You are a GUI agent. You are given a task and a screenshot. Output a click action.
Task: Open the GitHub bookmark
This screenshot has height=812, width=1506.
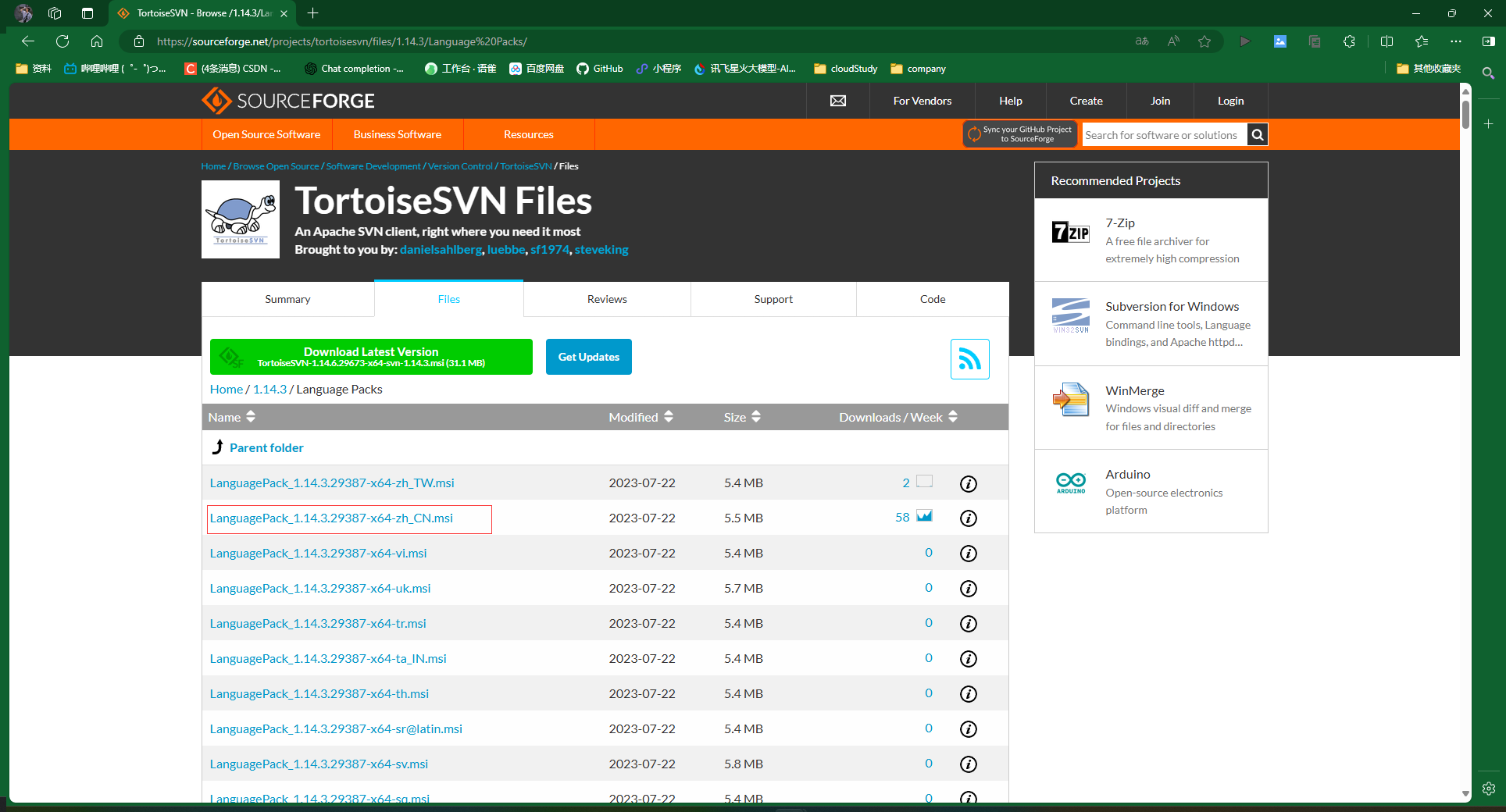[600, 69]
